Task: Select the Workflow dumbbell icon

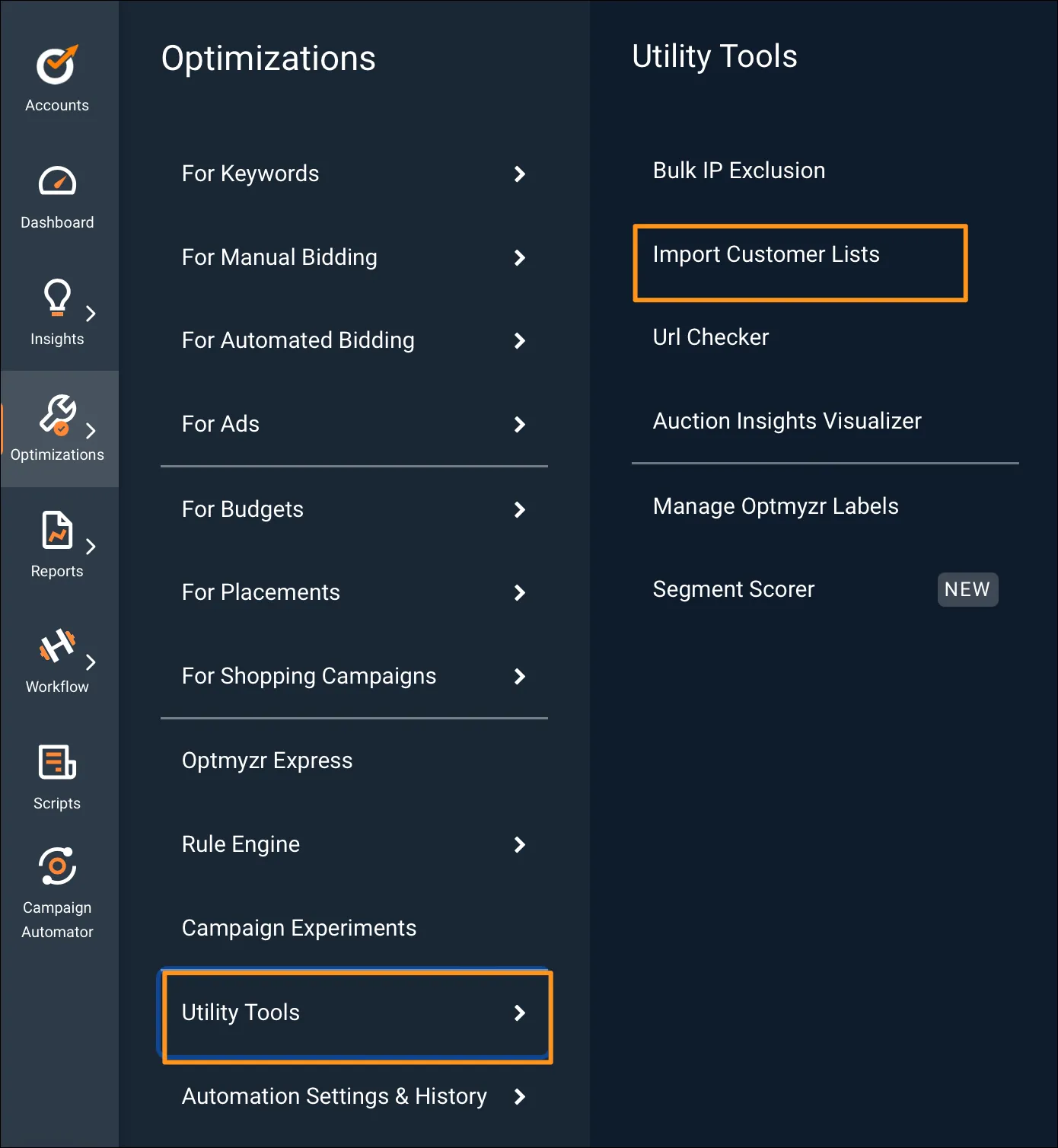Action: coord(57,646)
